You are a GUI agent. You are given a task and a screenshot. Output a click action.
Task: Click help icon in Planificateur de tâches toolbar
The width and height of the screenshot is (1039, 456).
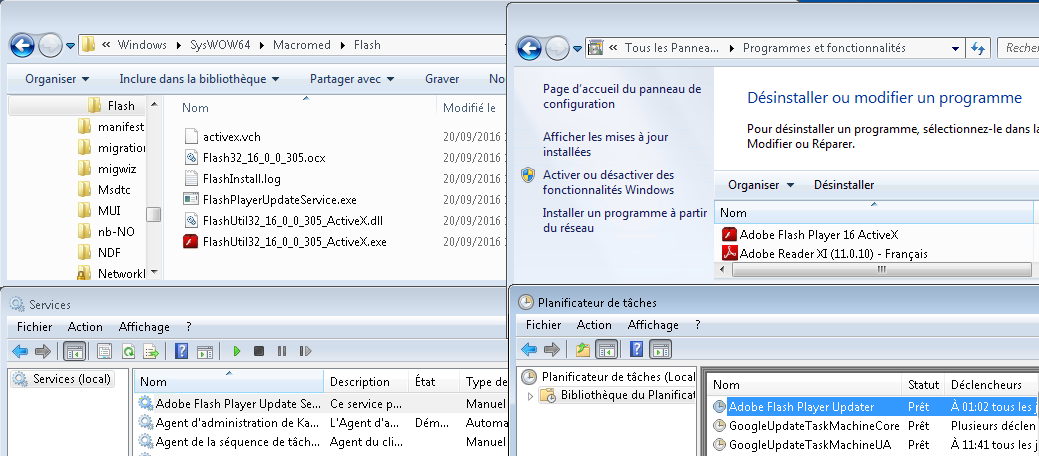(x=636, y=349)
